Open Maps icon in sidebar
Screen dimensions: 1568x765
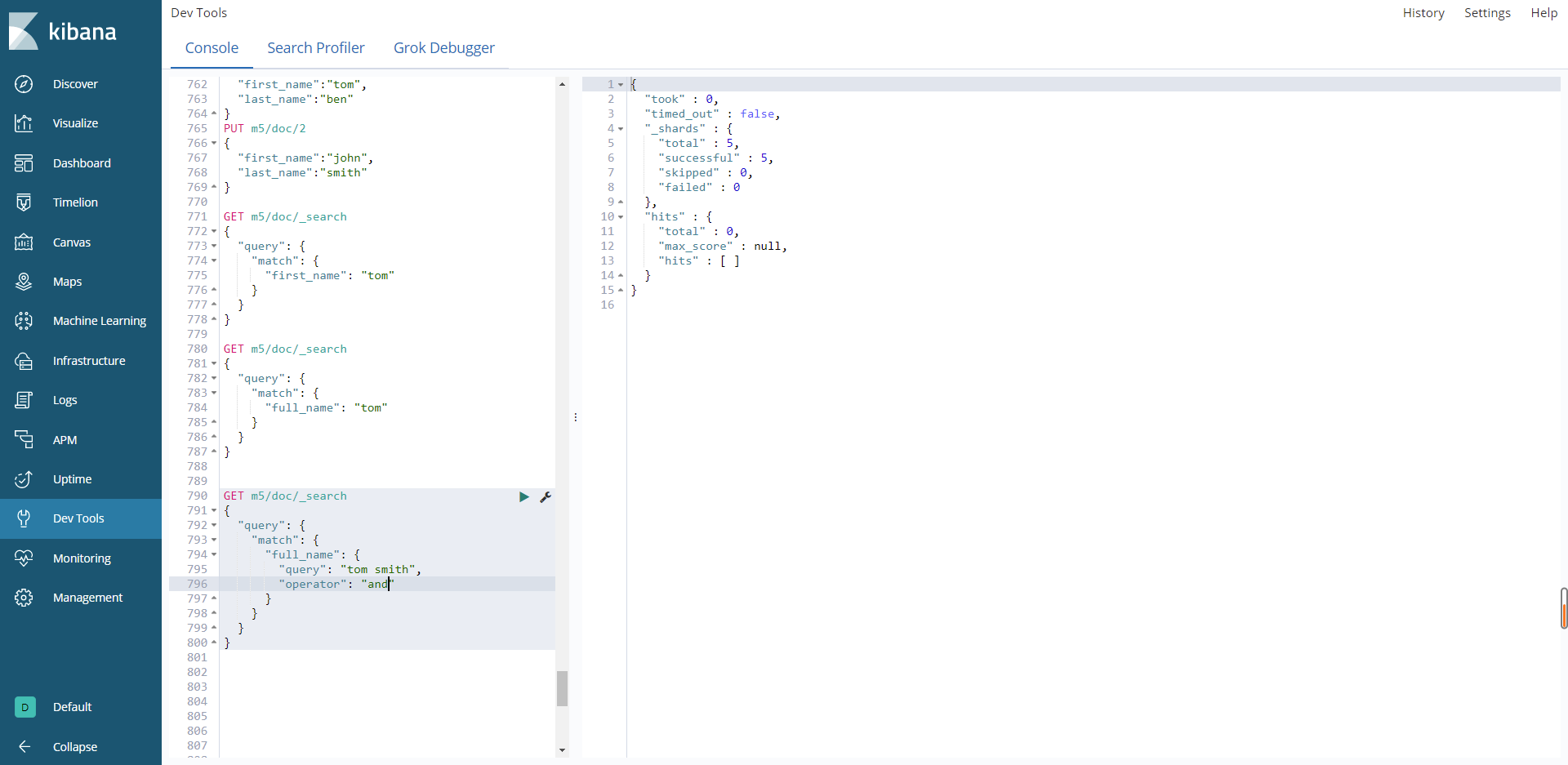point(24,282)
